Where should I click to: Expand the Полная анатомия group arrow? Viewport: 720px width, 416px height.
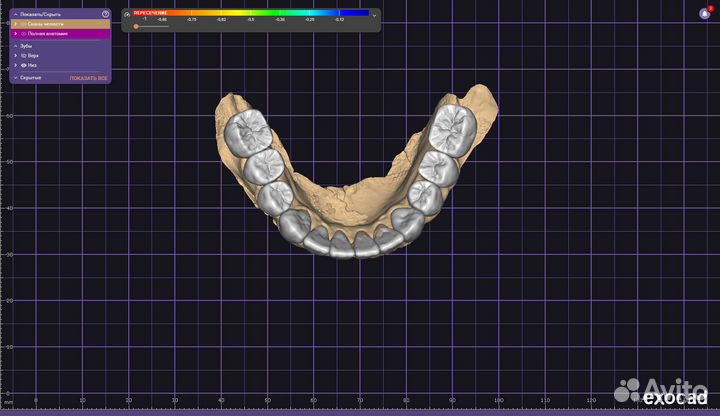pos(16,33)
